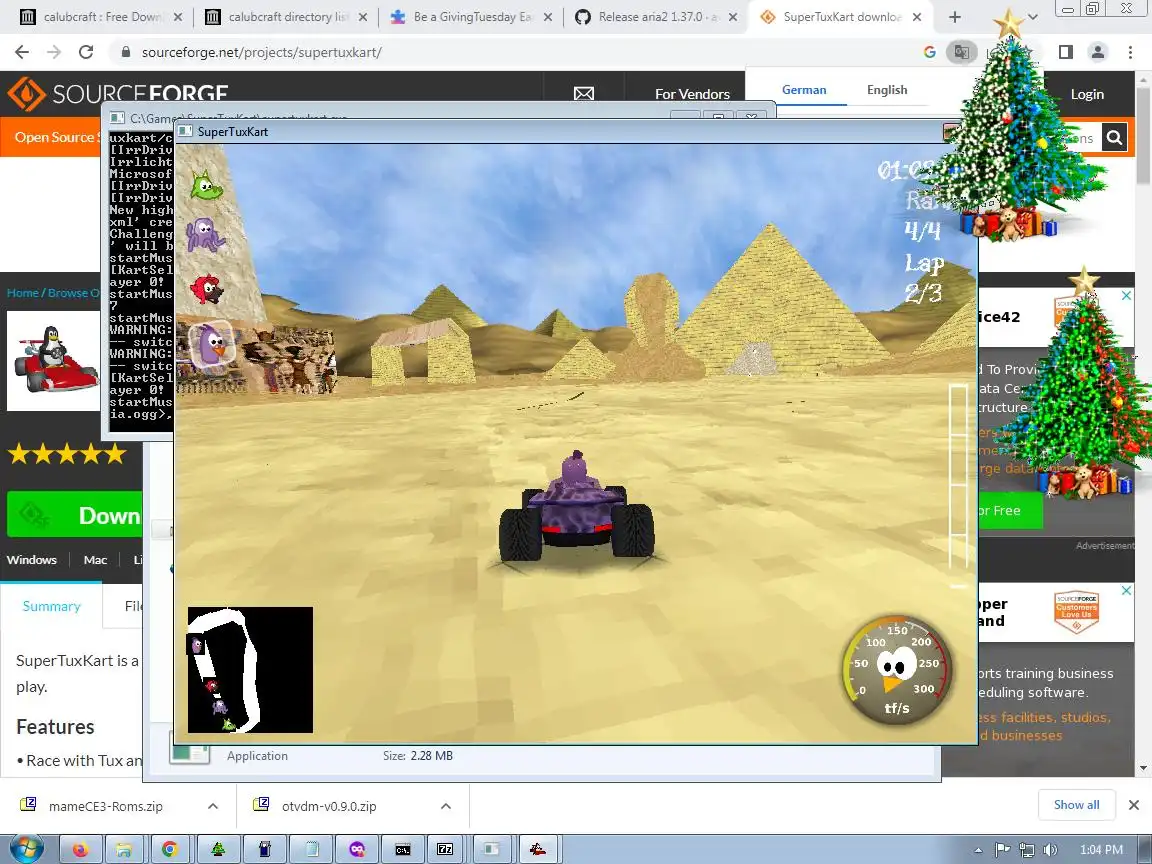Close the top advertisement with X icon
Screen dimensions: 1152x864
[x=1126, y=295]
